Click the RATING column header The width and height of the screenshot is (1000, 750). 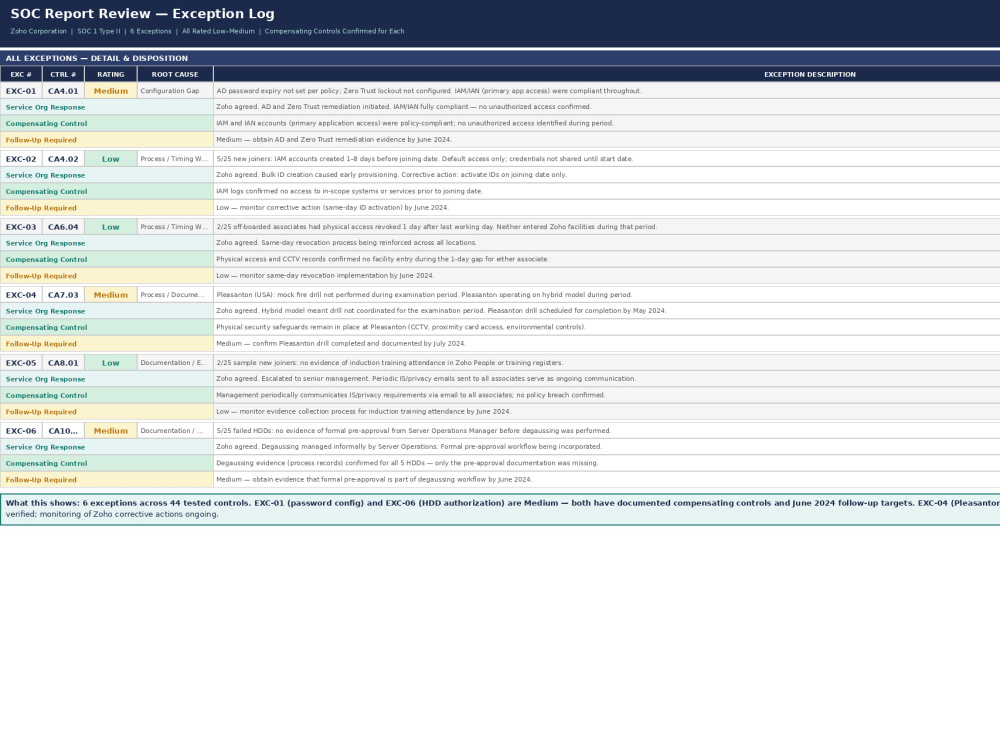[x=111, y=74]
